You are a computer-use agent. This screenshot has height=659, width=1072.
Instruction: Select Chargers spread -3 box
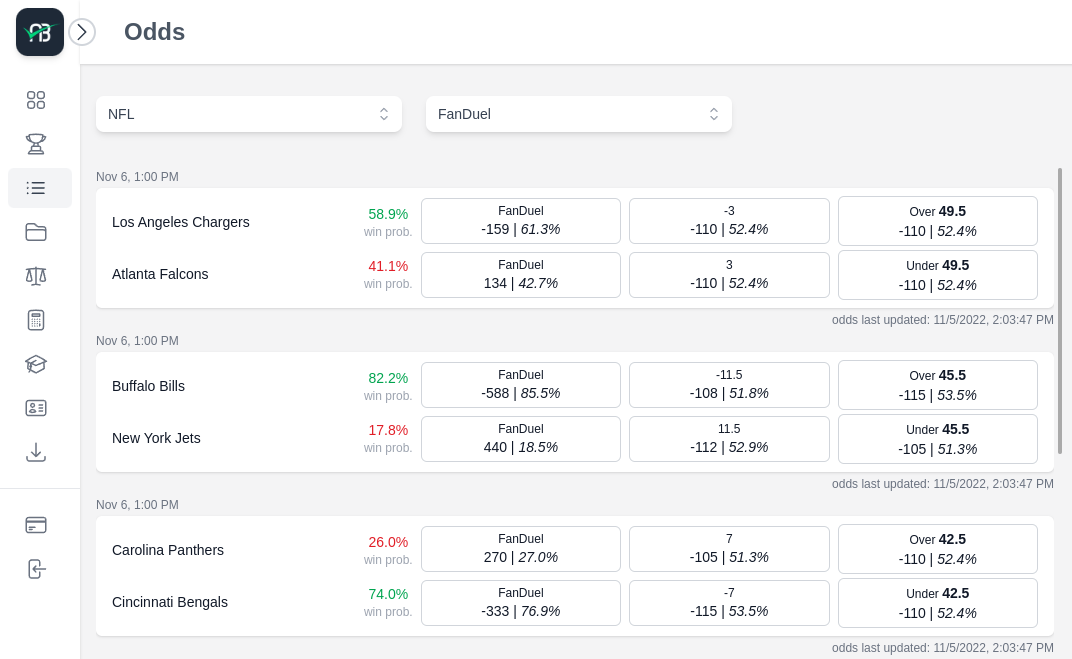pyautogui.click(x=729, y=221)
